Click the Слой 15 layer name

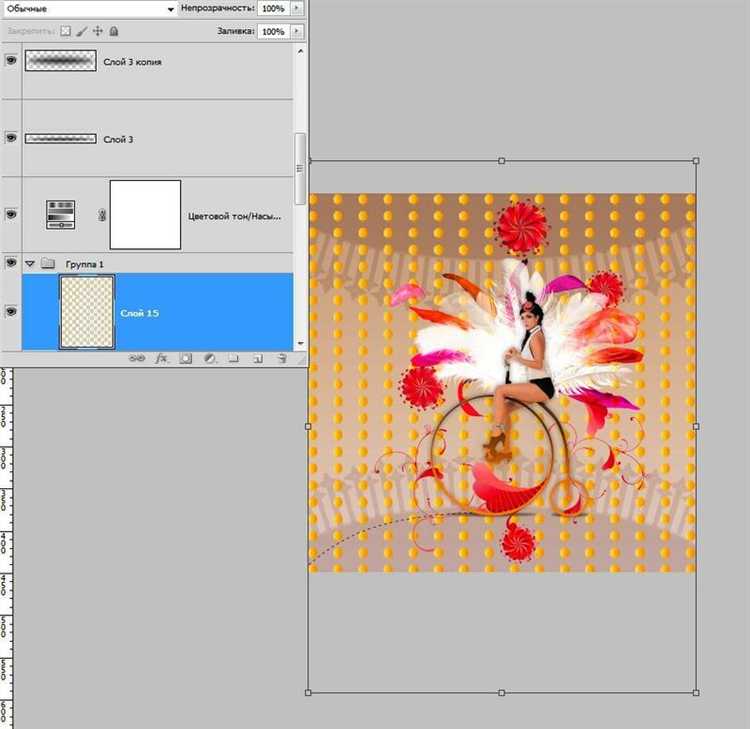tap(139, 313)
